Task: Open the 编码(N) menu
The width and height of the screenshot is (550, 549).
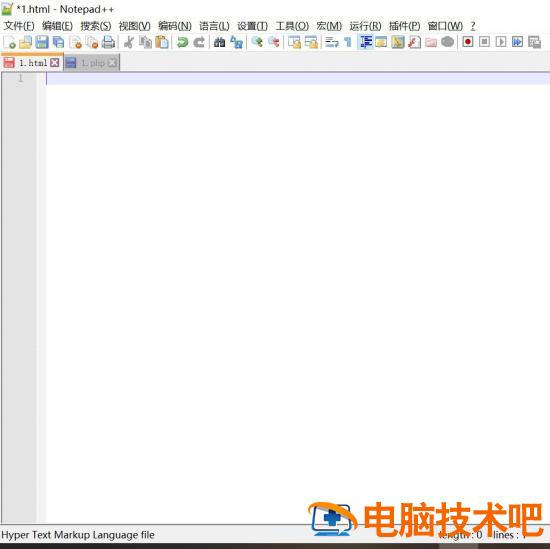Action: pos(175,26)
